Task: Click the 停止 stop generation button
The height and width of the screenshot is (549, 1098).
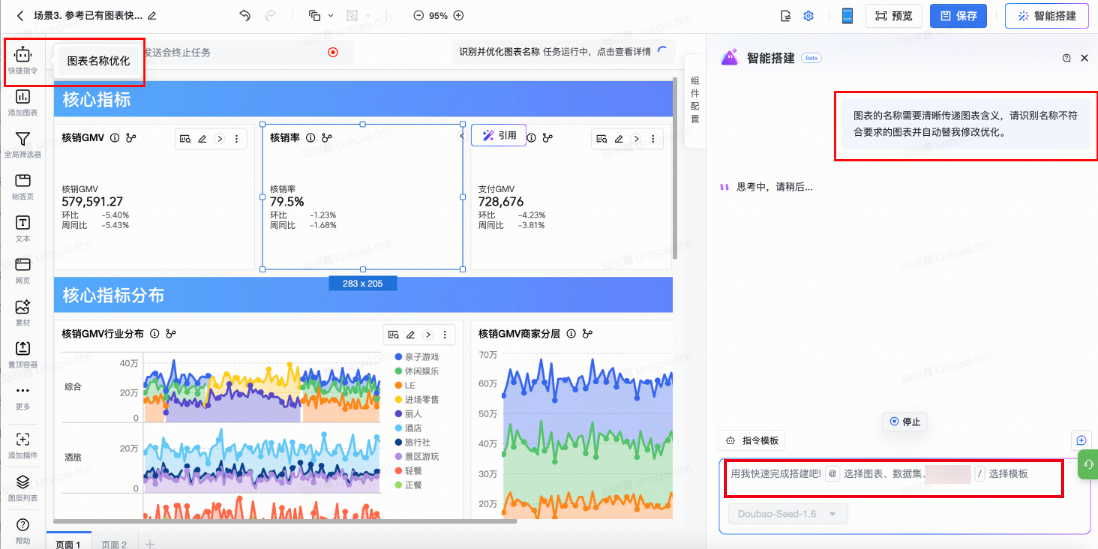Action: click(904, 422)
